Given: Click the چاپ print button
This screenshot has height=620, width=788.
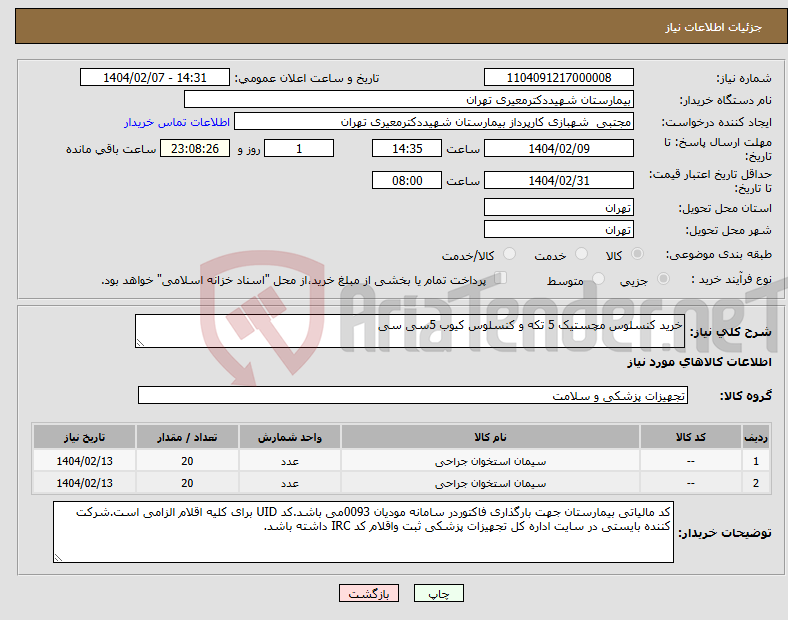Looking at the screenshot, I should pos(439,593).
